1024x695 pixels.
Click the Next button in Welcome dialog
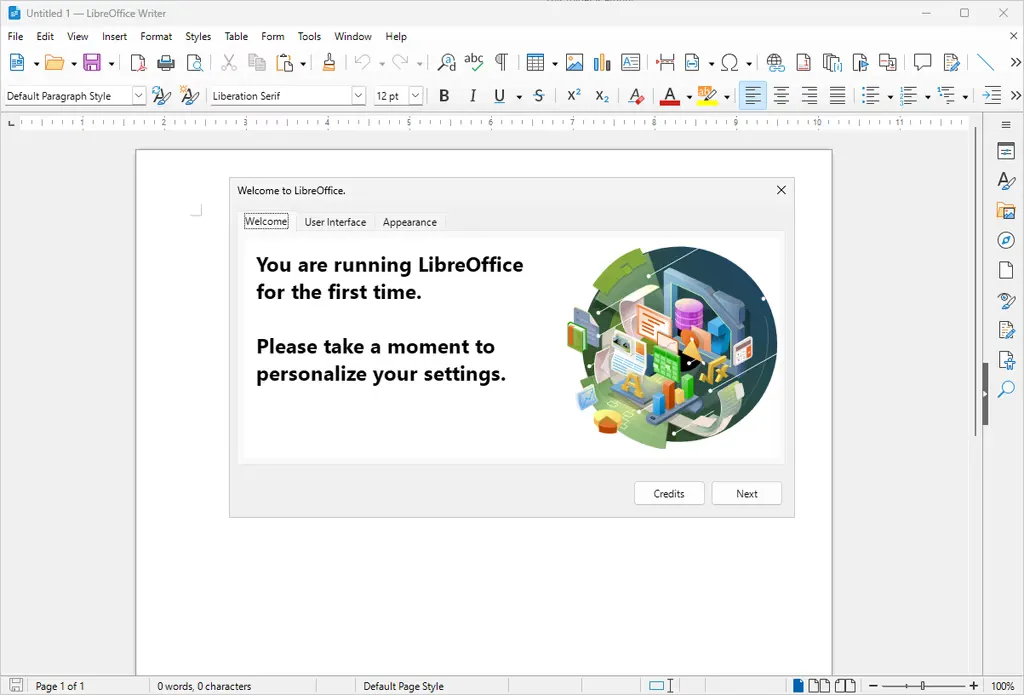click(746, 494)
